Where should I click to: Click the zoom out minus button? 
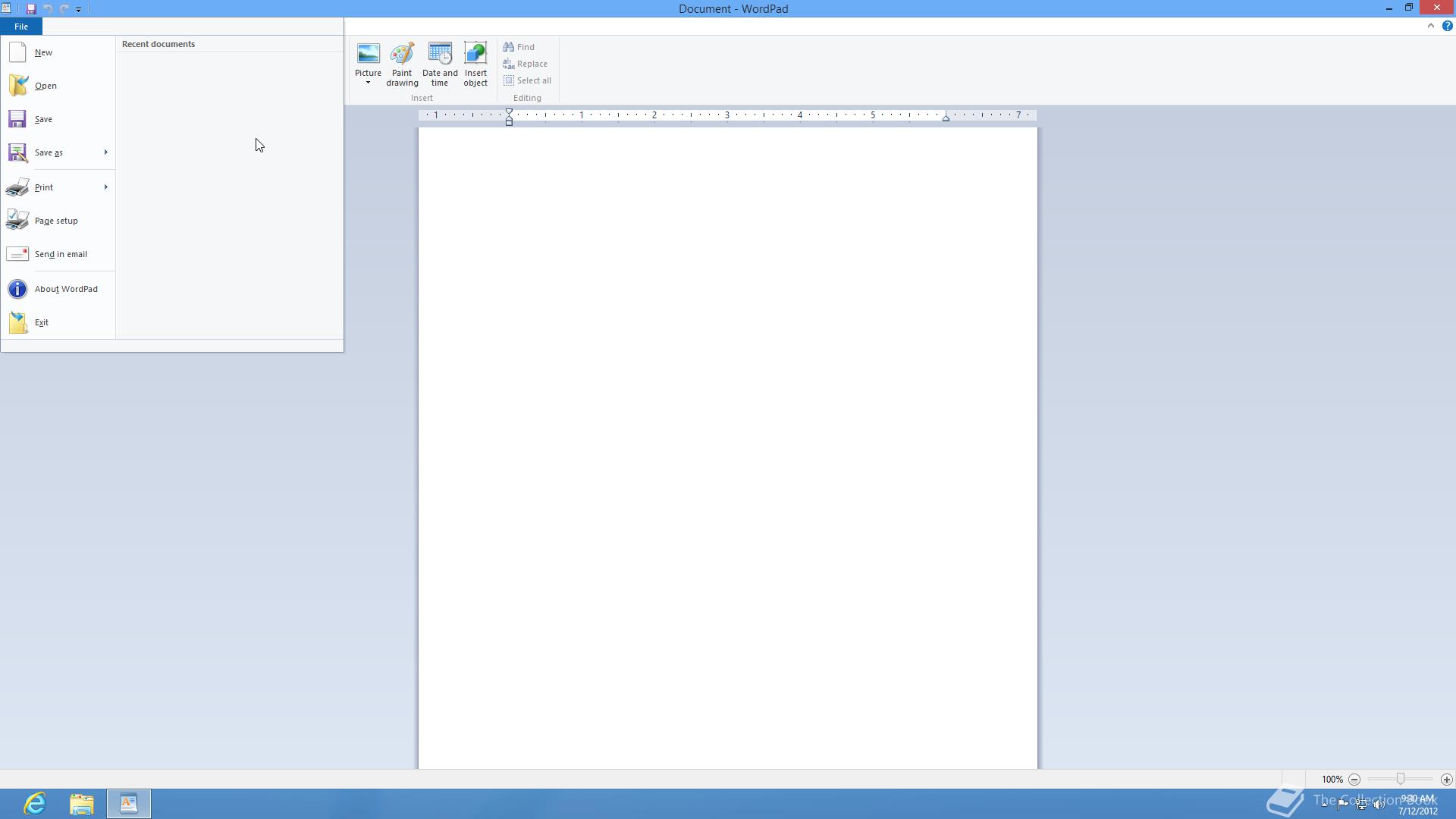click(x=1354, y=780)
